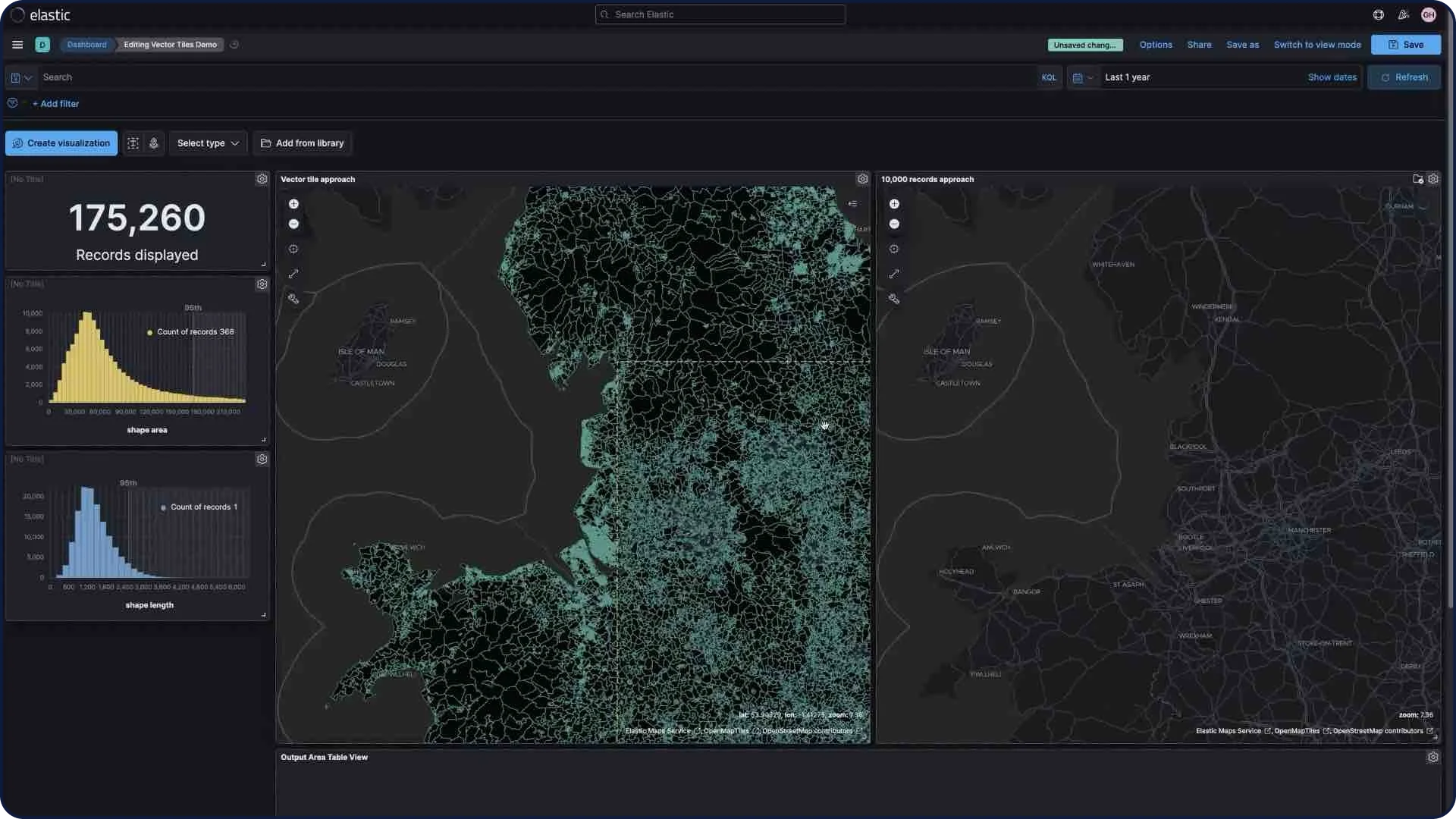Click inside the Search Elastic field
The height and width of the screenshot is (819, 1456).
click(x=719, y=14)
